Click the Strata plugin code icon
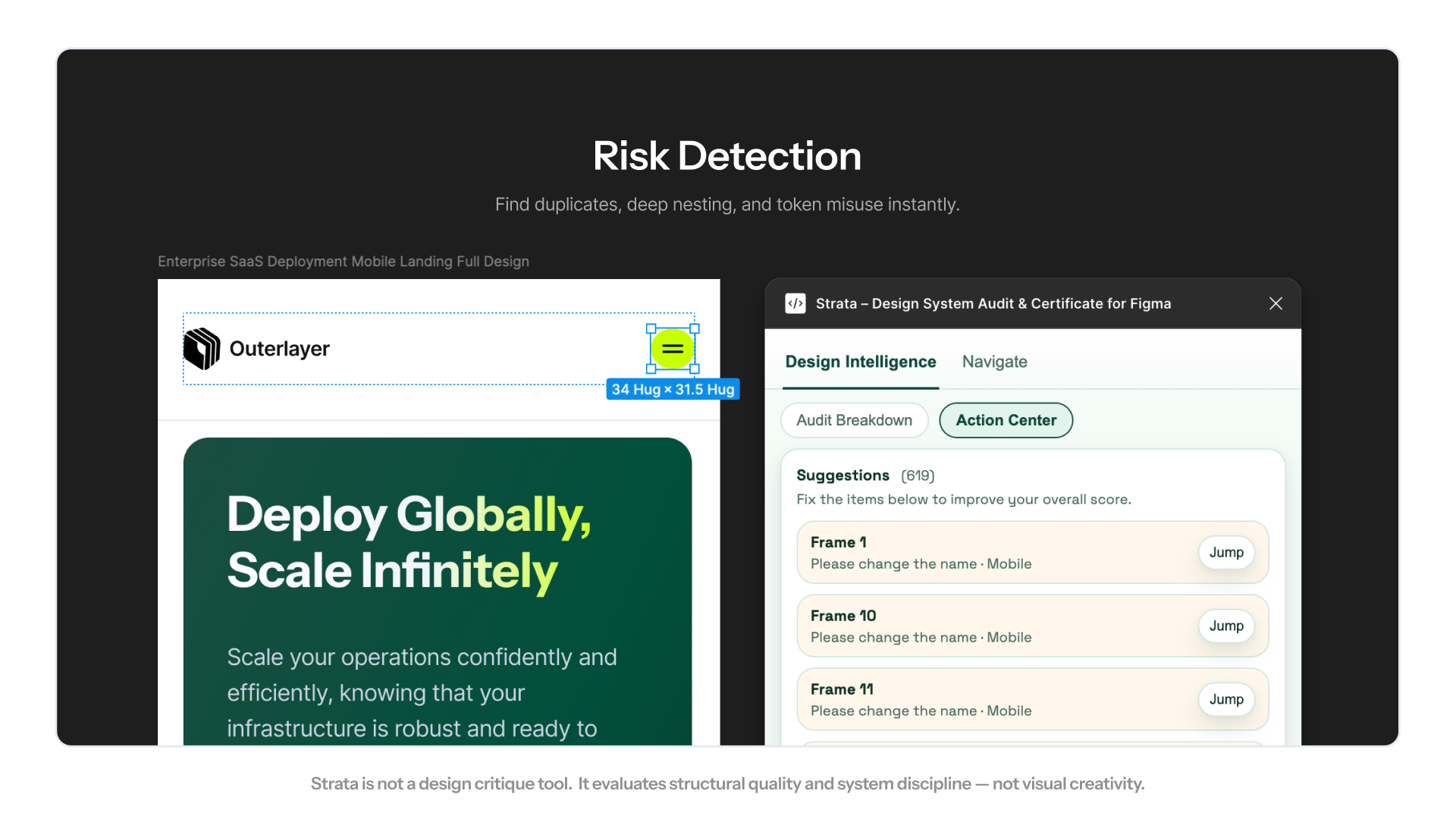Image resolution: width=1456 pixels, height=819 pixels. pos(795,303)
